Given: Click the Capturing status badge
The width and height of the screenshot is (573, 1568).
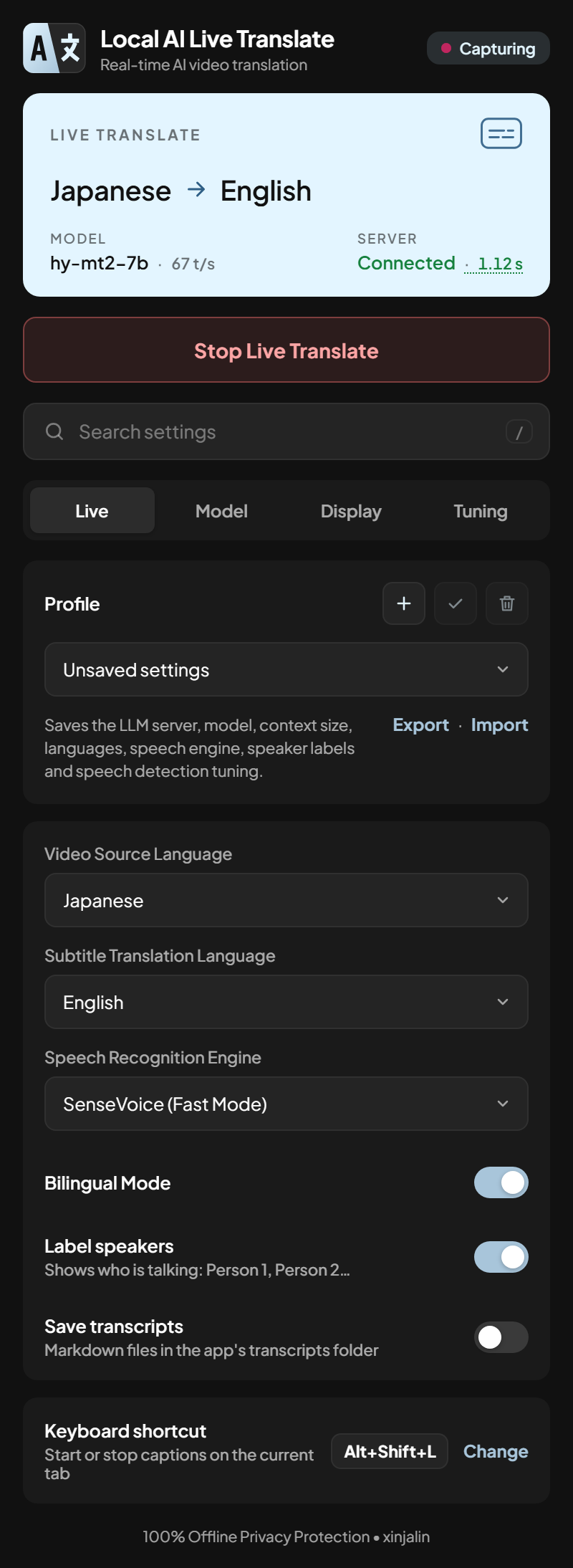Looking at the screenshot, I should (x=488, y=48).
